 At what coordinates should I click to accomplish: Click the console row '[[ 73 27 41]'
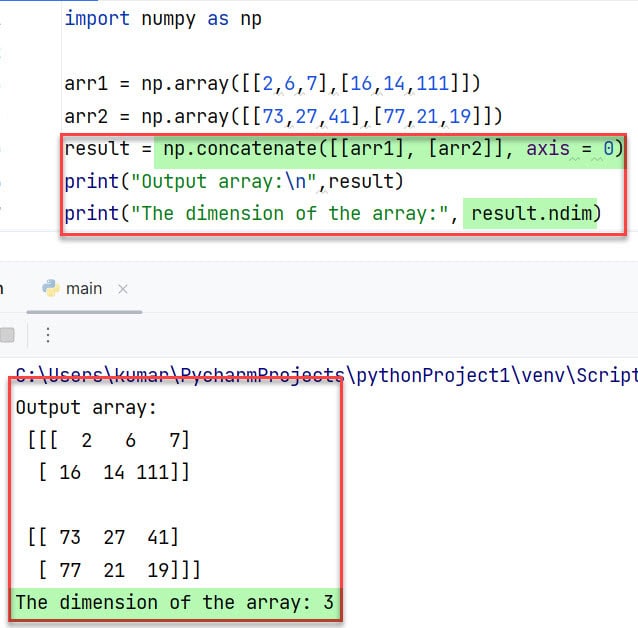pyautogui.click(x=103, y=537)
